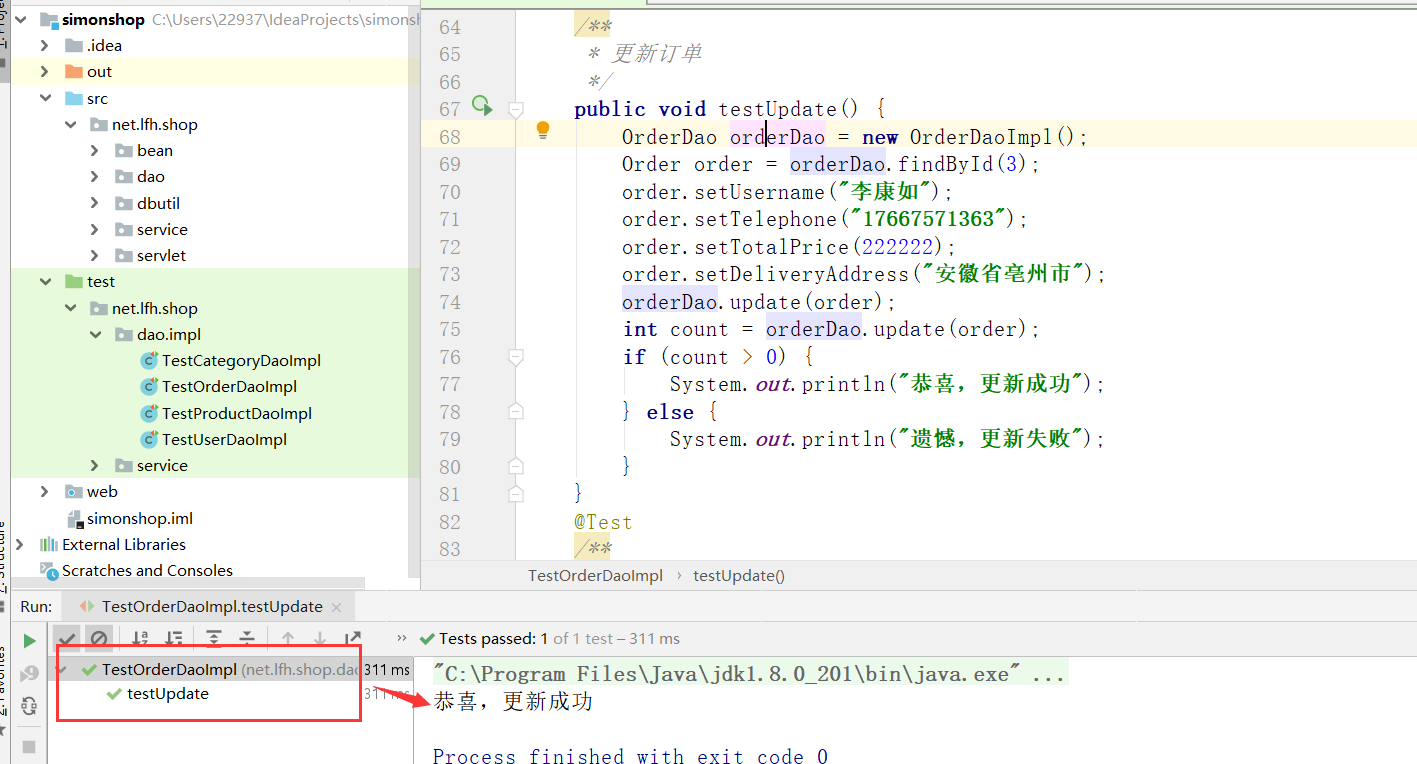Click the External Libraries icon
The image size is (1417, 764).
[x=48, y=544]
